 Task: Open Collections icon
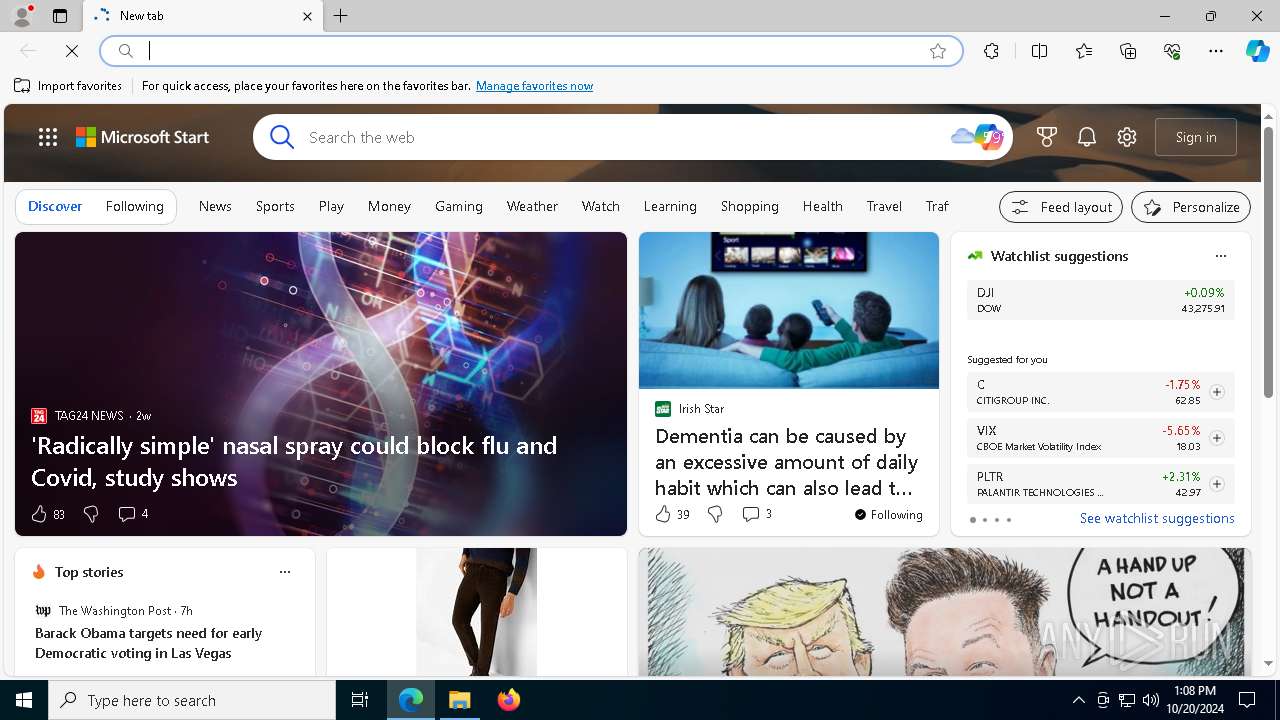point(1128,51)
